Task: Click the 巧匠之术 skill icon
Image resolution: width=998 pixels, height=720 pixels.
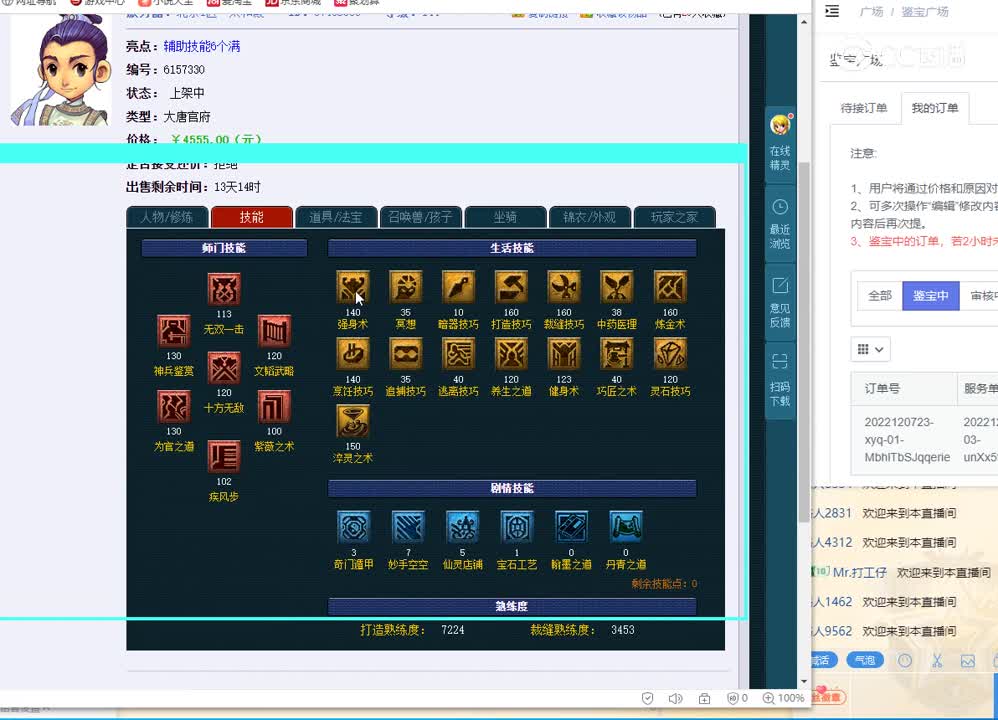Action: (617, 353)
